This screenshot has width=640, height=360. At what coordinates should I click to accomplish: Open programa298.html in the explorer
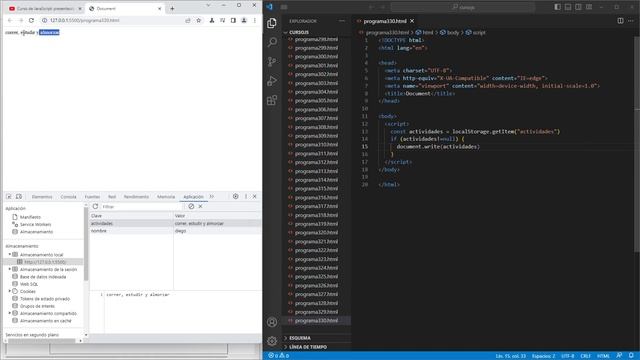316,39
